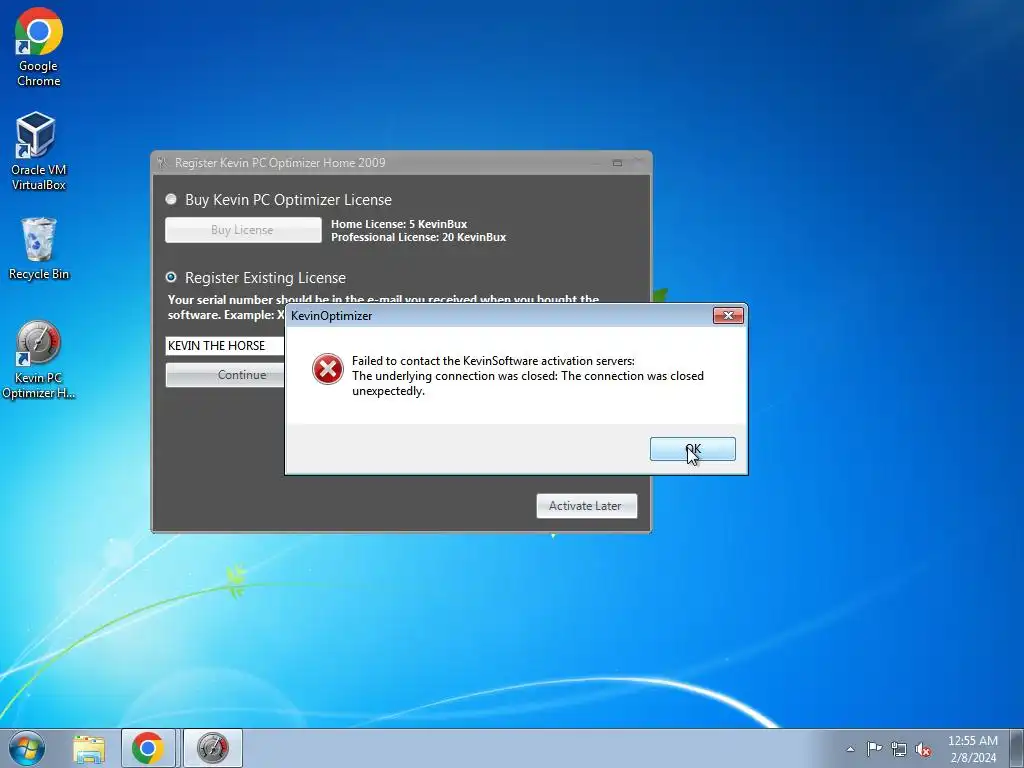The width and height of the screenshot is (1024, 768).
Task: Select the Oracle VM VirtualBox desktop icon
Action: coord(38,151)
